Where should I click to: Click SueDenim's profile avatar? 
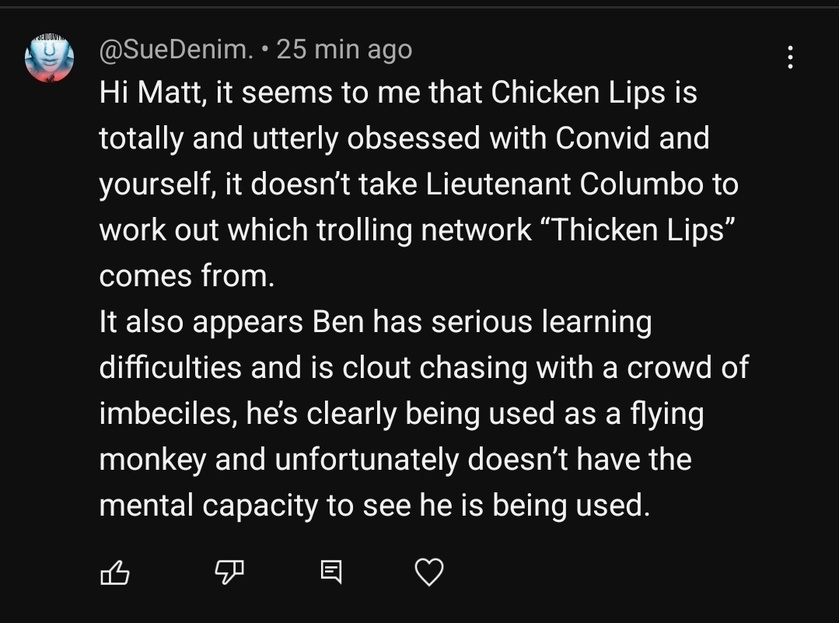[x=49, y=60]
